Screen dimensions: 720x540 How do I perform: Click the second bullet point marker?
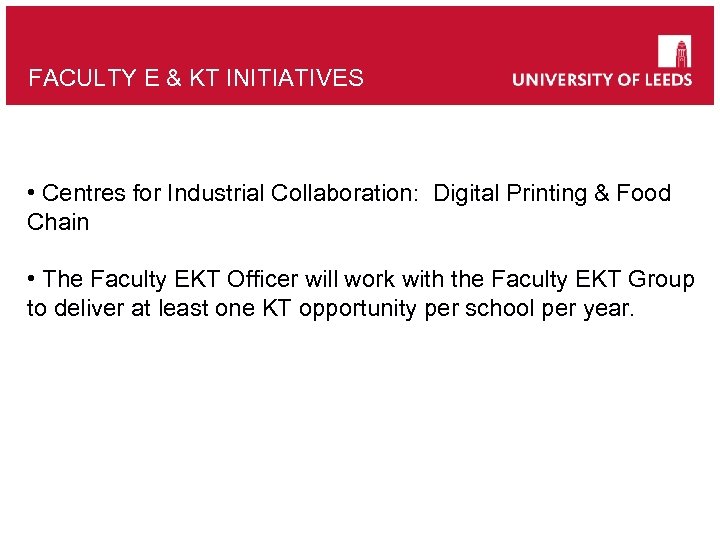pos(32,278)
